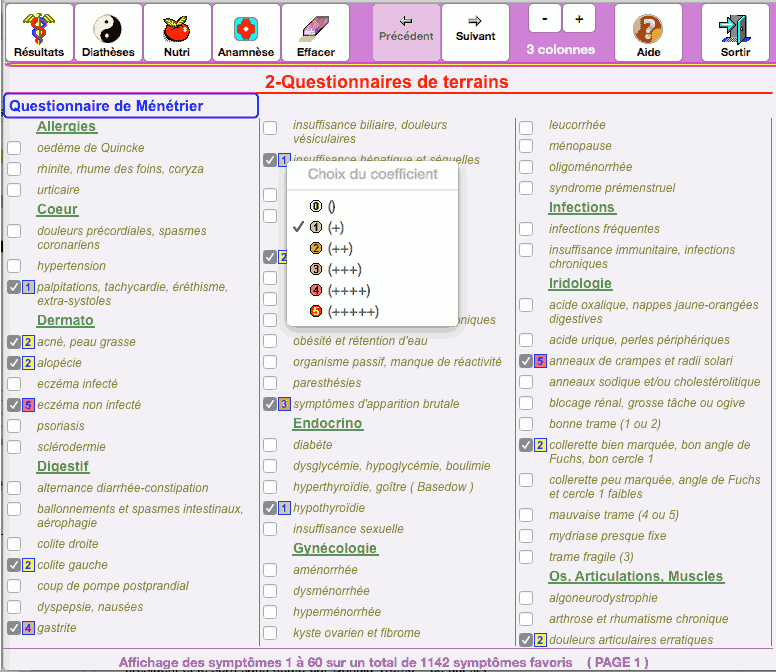Check mydriase presque fixe checkbox

click(526, 536)
